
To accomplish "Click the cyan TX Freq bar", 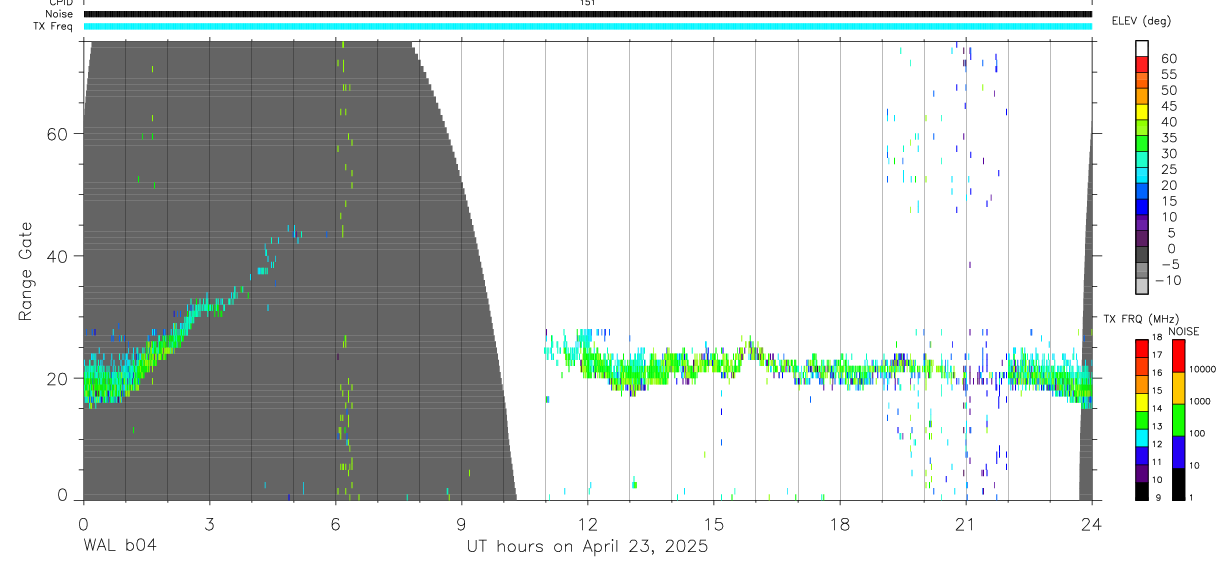I will click(587, 25).
